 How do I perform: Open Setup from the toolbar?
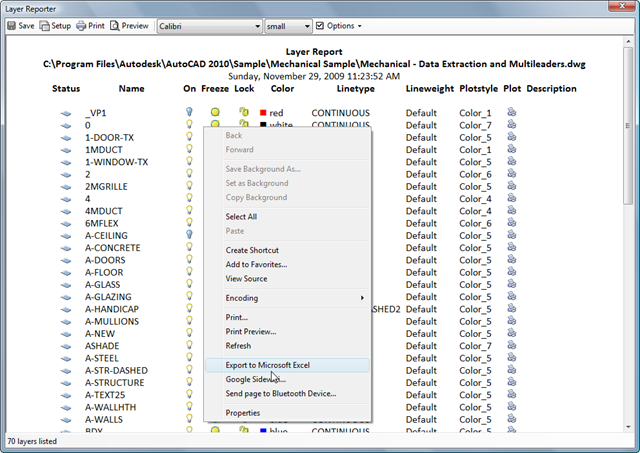(55, 26)
